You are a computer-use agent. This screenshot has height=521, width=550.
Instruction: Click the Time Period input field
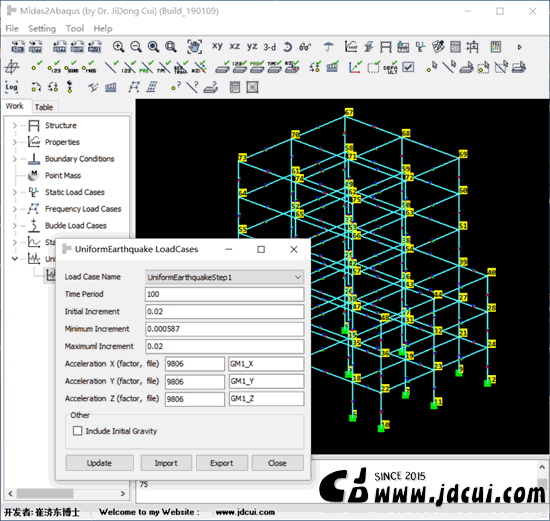(x=224, y=294)
